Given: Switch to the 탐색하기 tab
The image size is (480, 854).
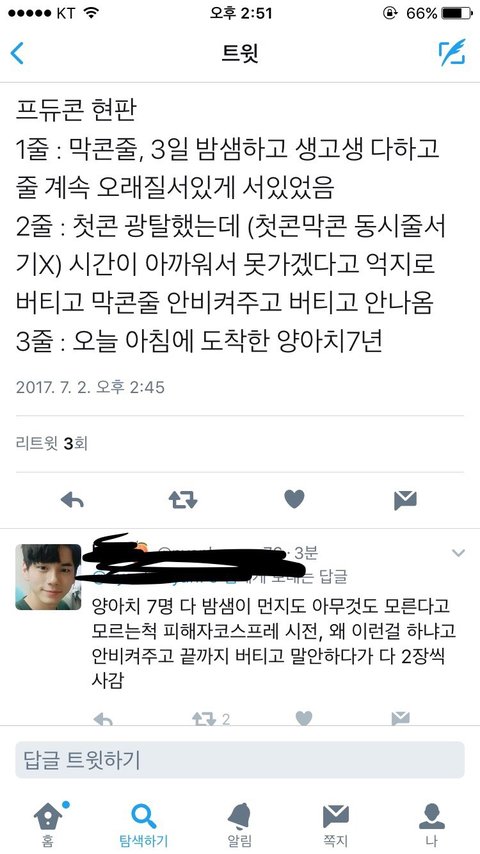Looking at the screenshot, I should 144,823.
